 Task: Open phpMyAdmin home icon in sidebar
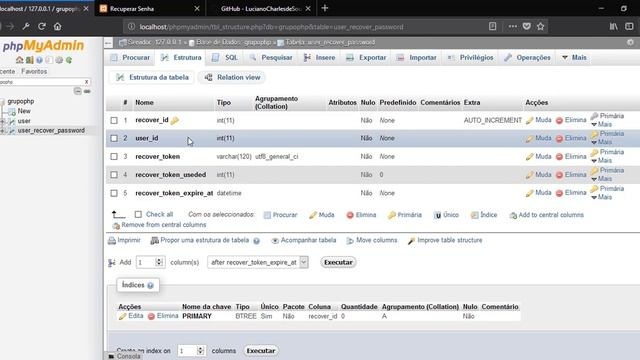coord(19,60)
